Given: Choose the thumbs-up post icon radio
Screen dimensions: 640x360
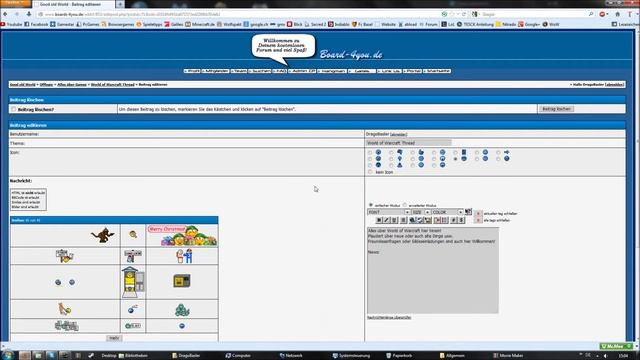Looking at the screenshot, I should point(413,153).
